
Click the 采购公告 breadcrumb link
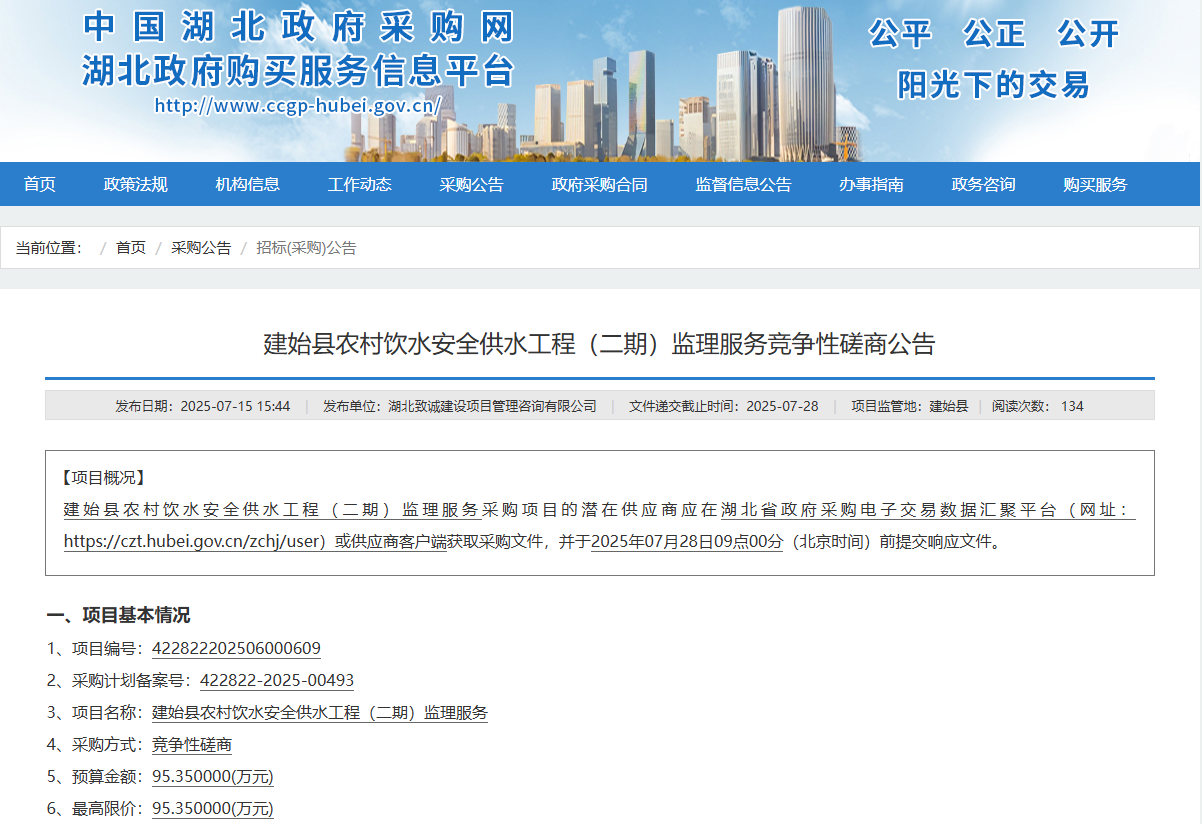(201, 248)
